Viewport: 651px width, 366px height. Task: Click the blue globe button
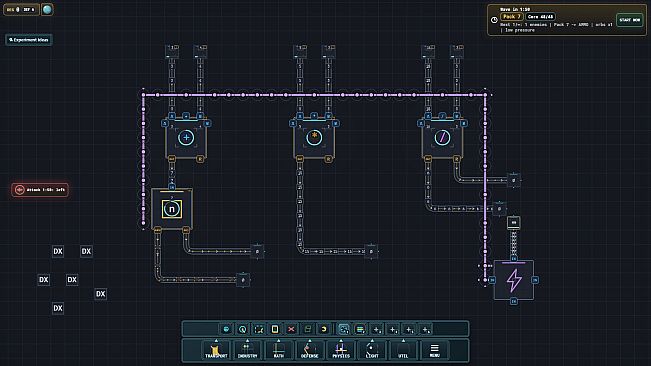pos(47,9)
